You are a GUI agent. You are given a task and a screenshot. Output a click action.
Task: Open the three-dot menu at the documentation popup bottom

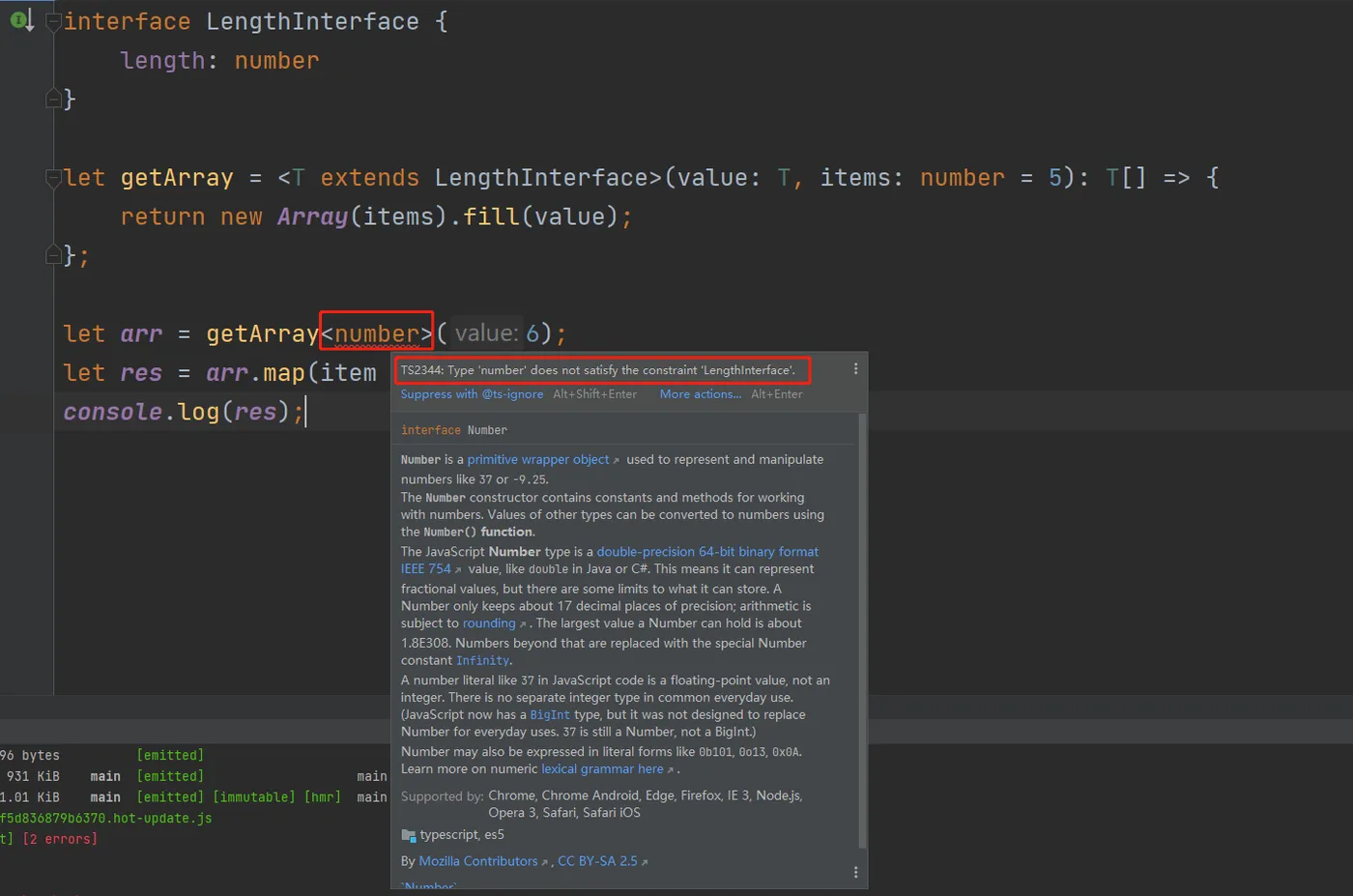(855, 872)
